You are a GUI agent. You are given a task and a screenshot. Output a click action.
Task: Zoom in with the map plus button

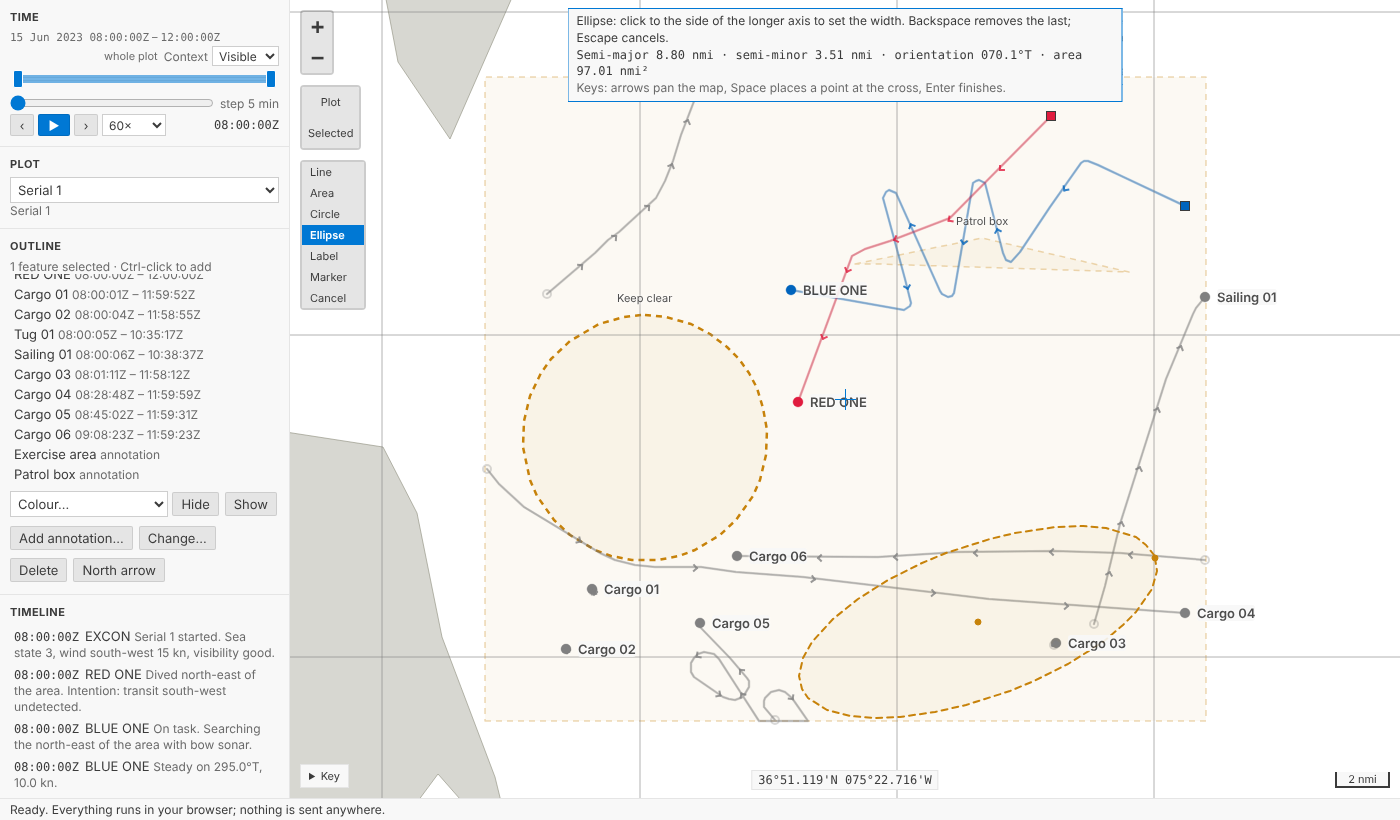(317, 27)
